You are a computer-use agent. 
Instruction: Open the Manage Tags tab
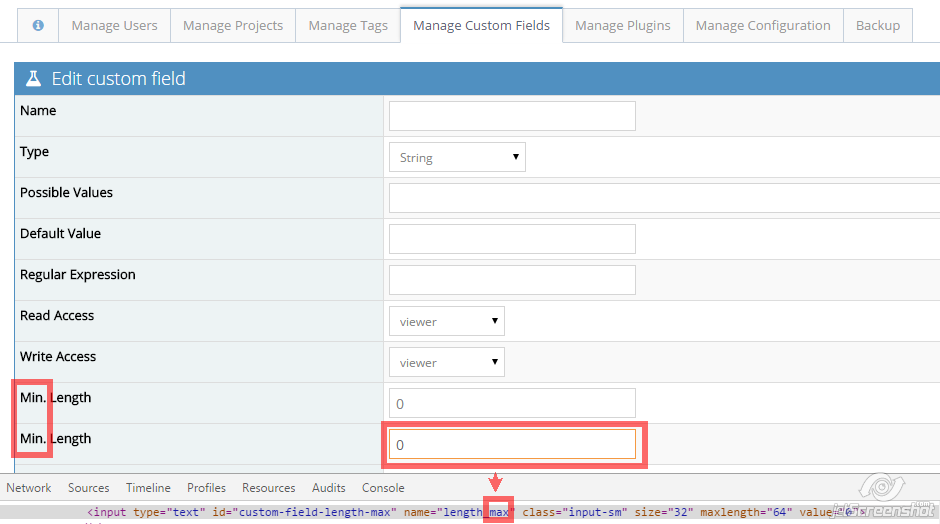click(347, 26)
